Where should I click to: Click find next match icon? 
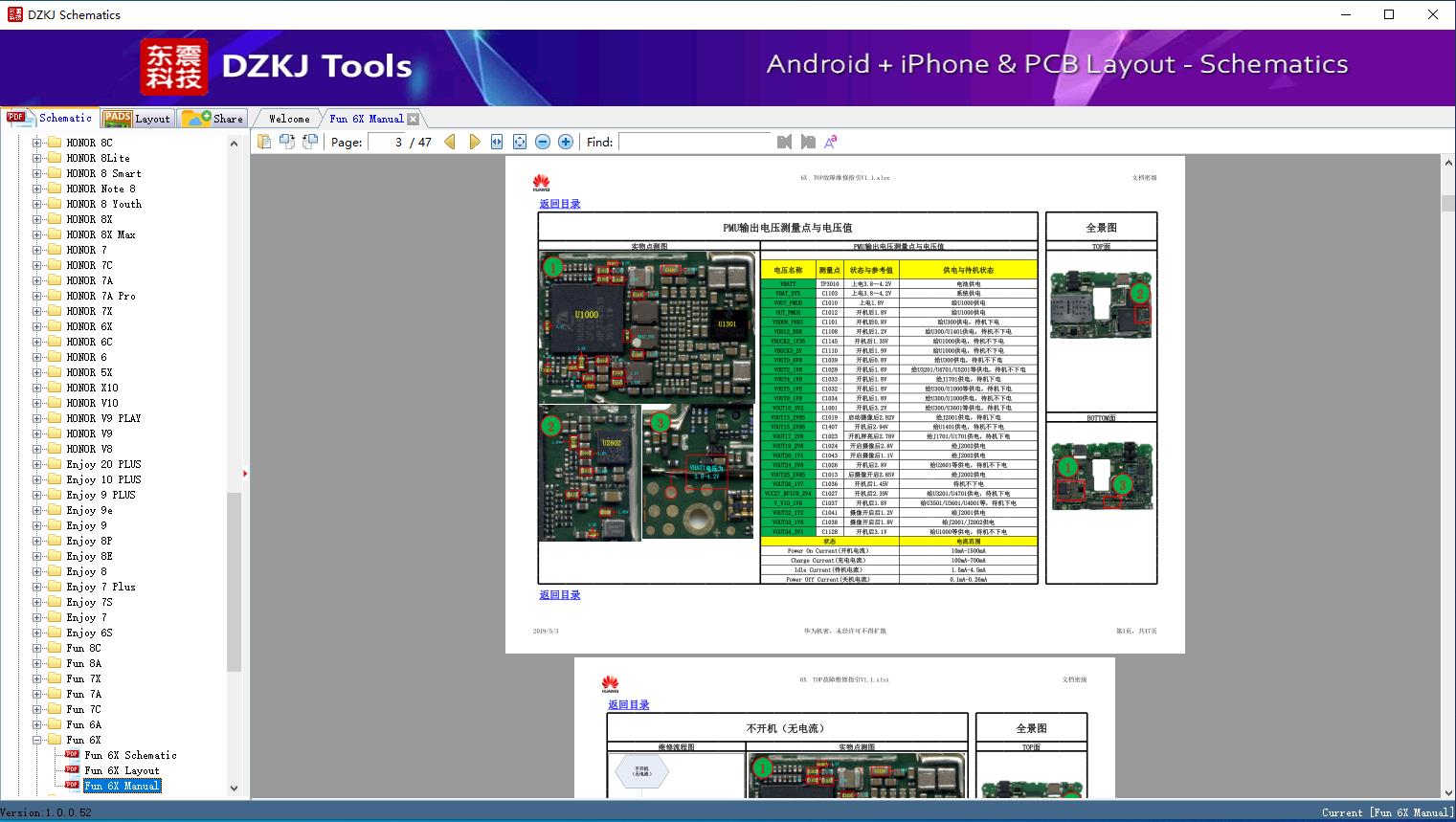point(808,142)
